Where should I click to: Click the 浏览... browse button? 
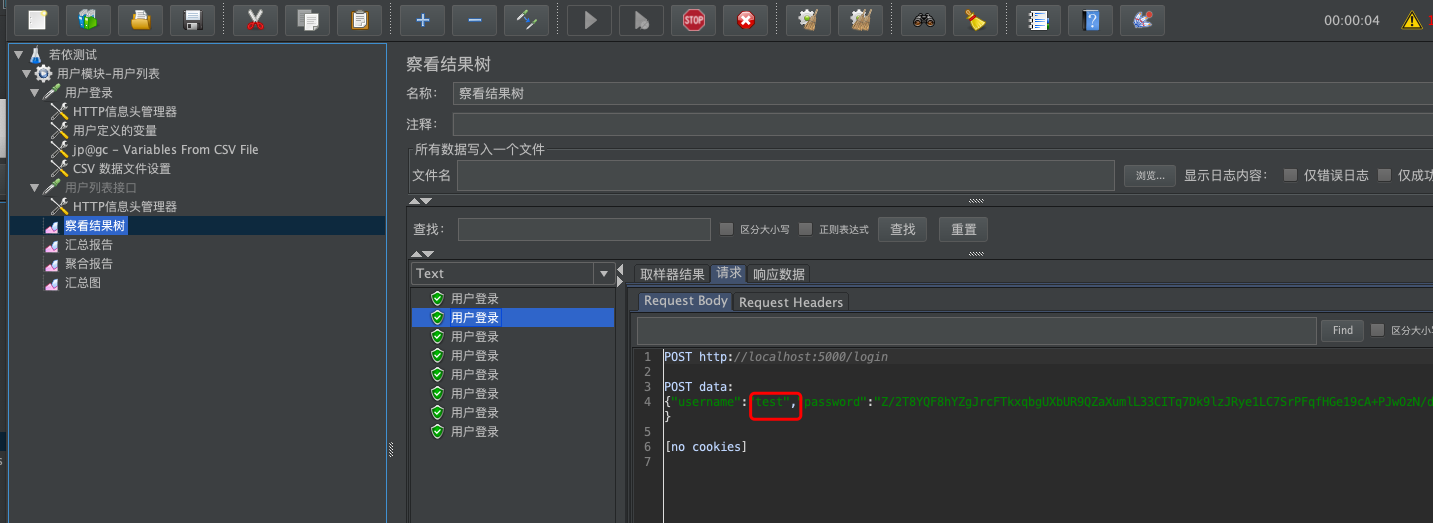coord(1149,176)
